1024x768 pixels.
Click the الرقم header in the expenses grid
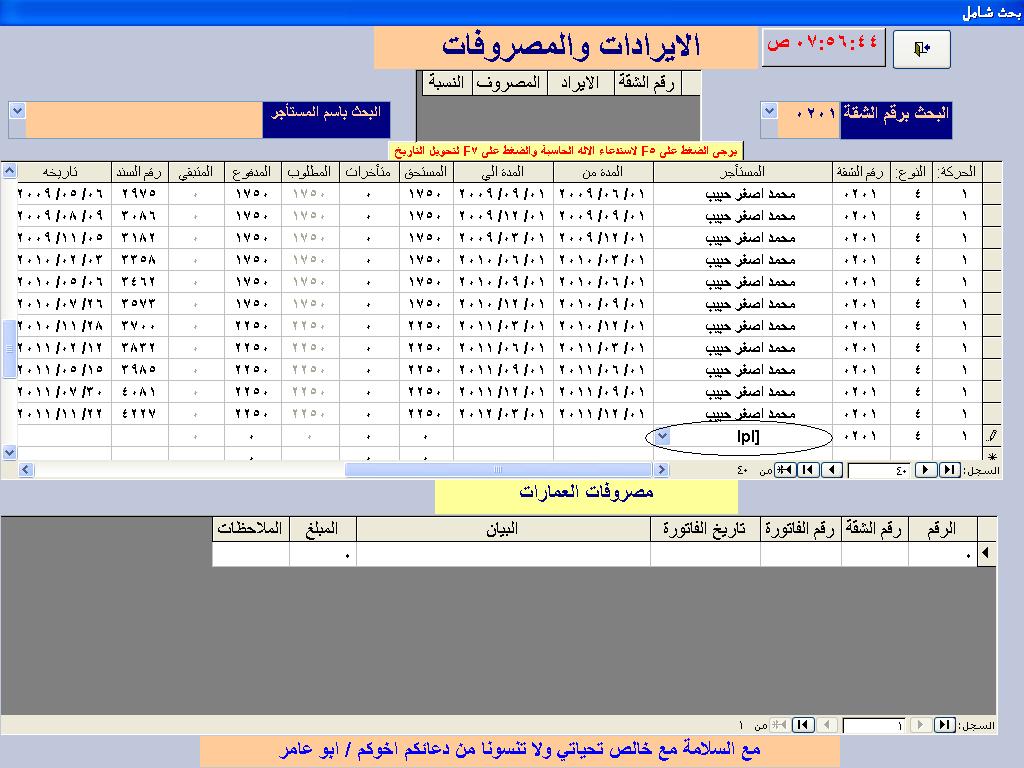click(x=942, y=529)
